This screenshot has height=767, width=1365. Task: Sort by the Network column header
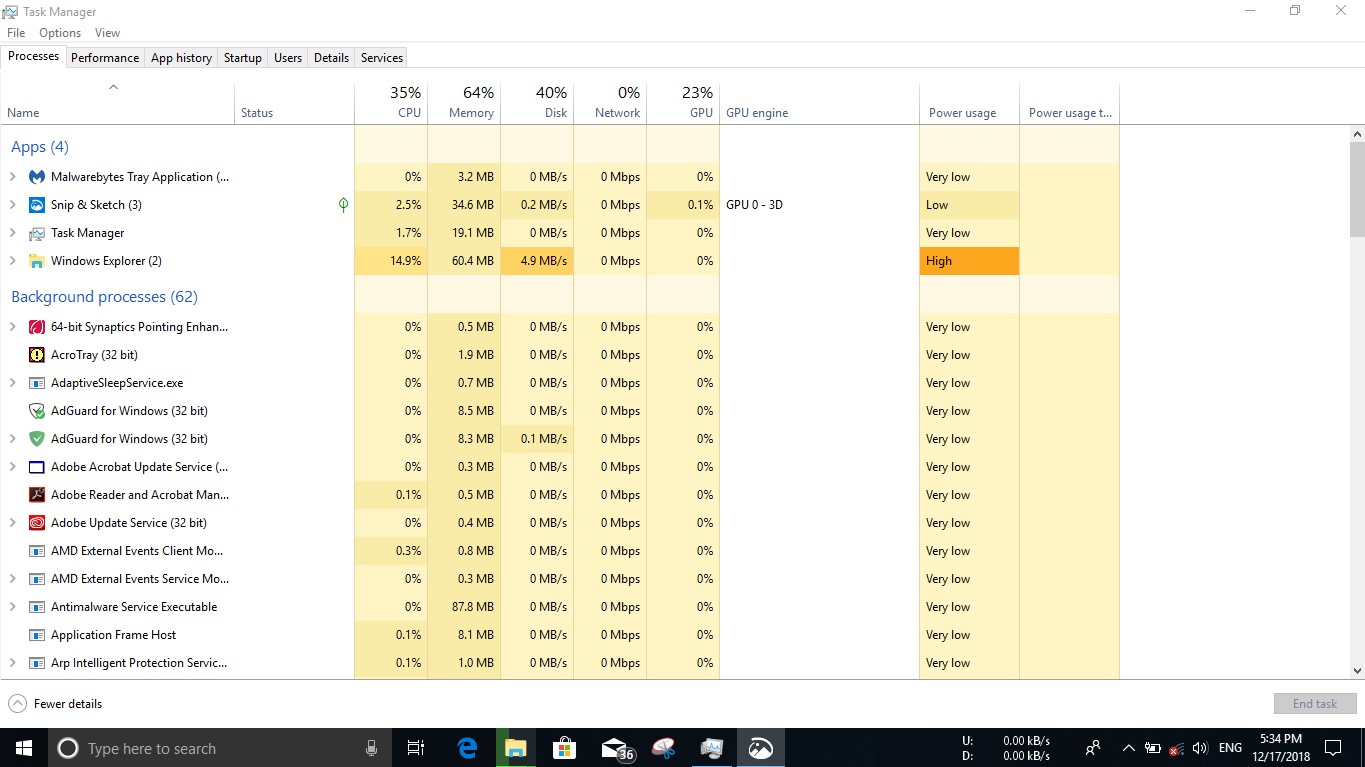[x=610, y=102]
